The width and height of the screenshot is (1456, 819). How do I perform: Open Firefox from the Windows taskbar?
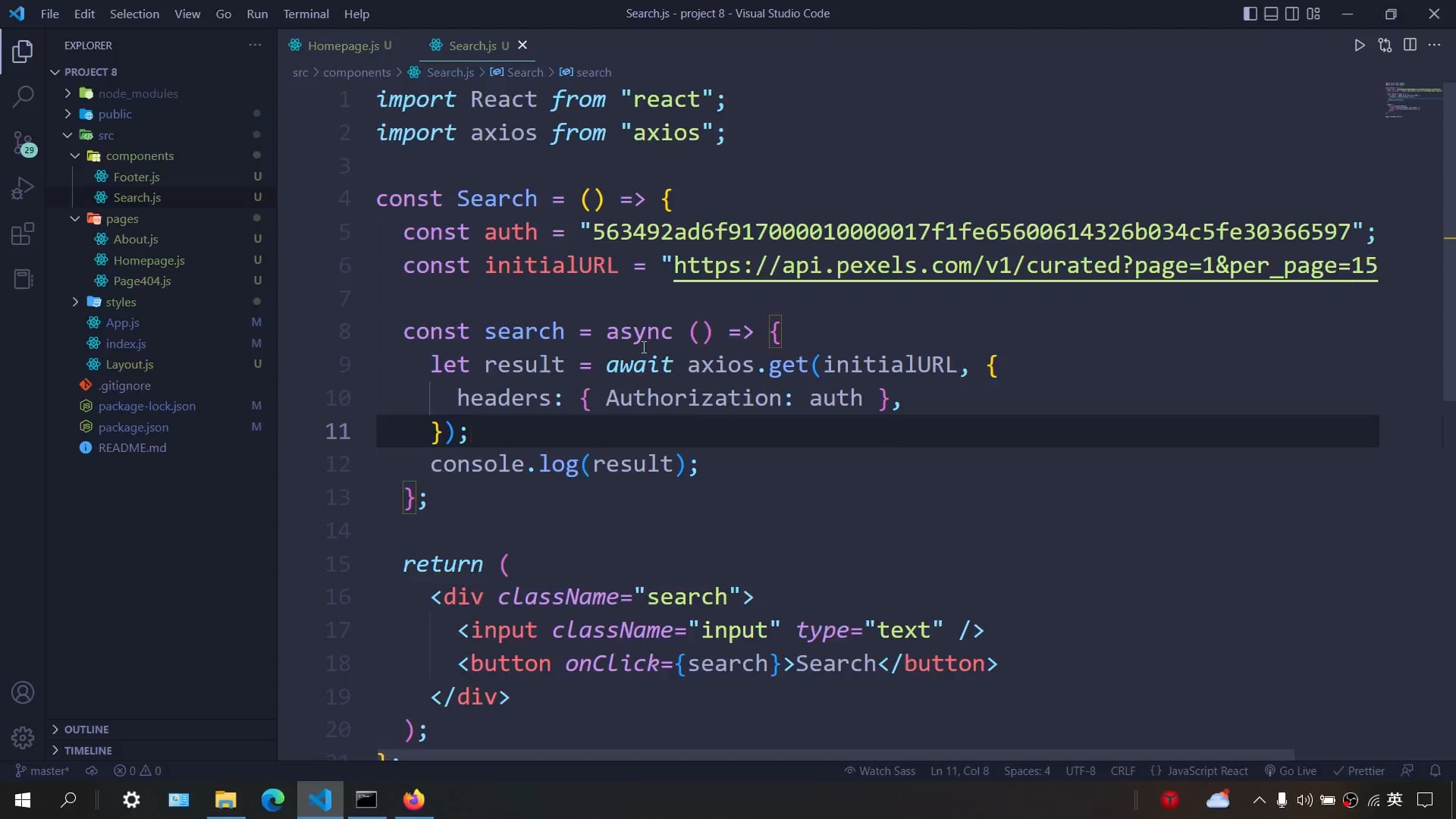pyautogui.click(x=413, y=800)
